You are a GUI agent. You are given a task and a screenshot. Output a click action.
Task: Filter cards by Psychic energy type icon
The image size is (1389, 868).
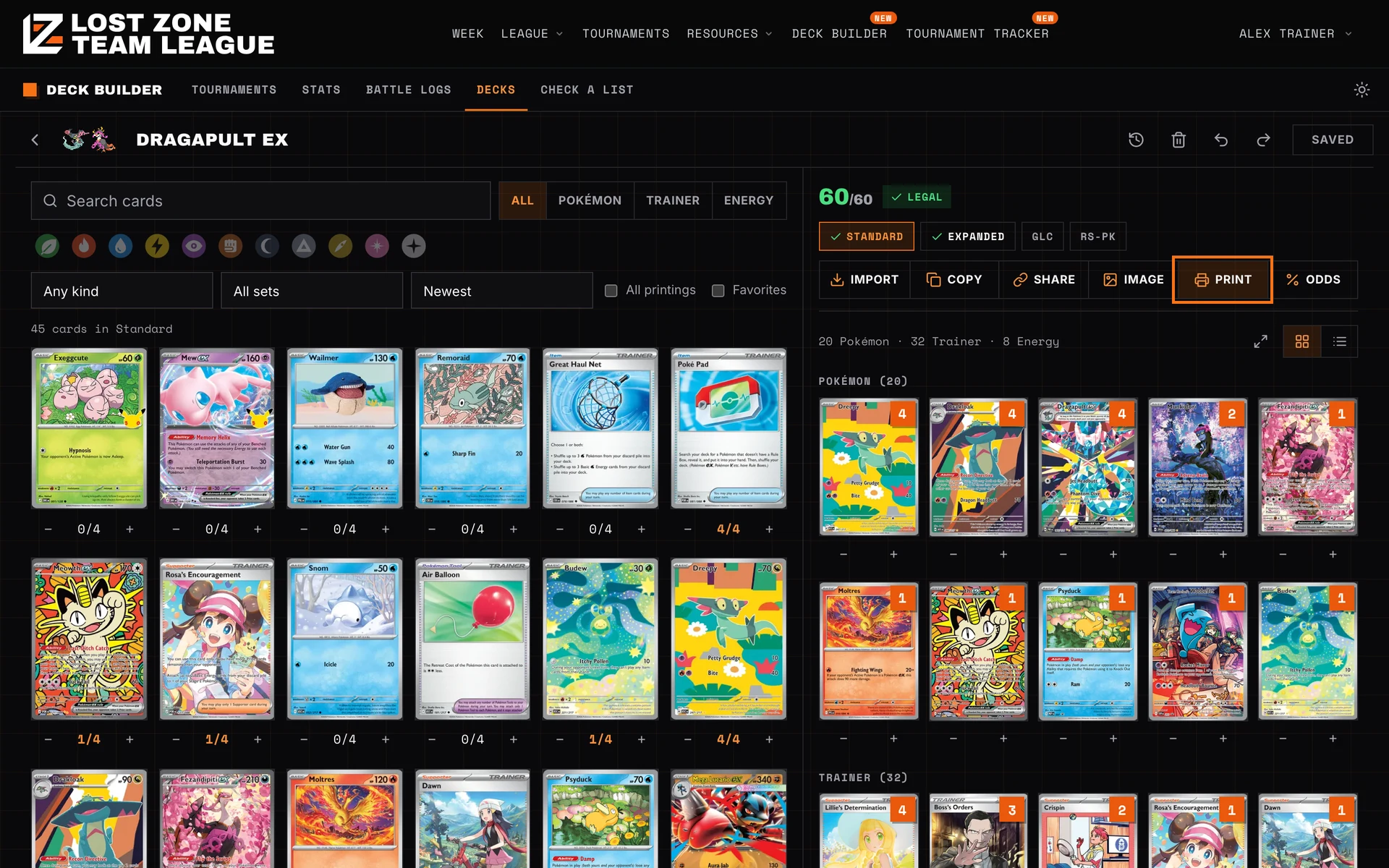pyautogui.click(x=194, y=246)
